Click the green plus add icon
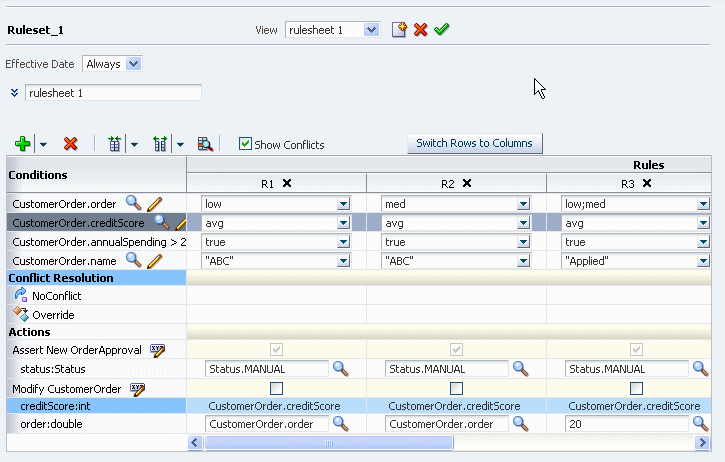 (23, 144)
